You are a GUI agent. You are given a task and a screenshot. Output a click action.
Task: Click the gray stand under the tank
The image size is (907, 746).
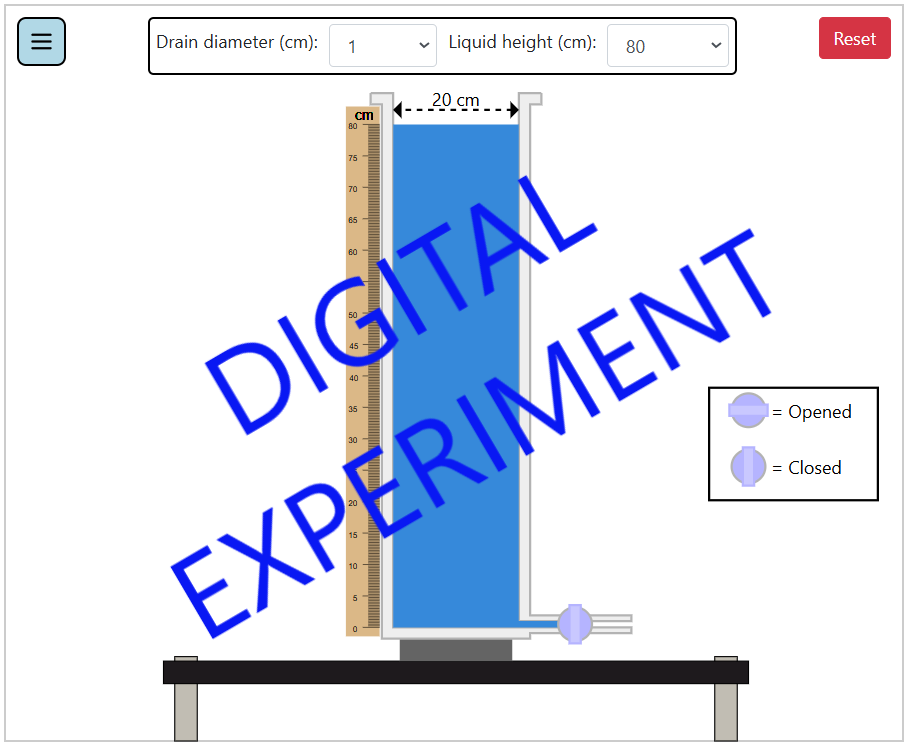455,650
